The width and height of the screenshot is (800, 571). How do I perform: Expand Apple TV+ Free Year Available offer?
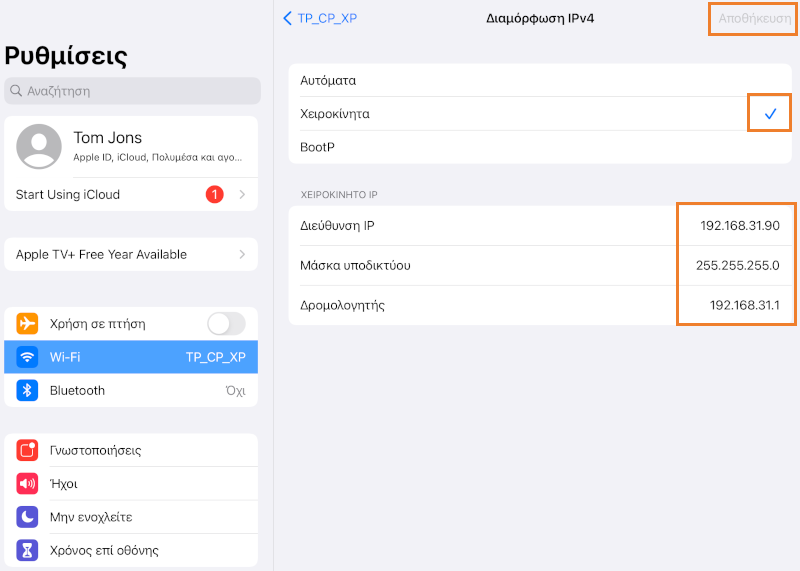pyautogui.click(x=131, y=255)
